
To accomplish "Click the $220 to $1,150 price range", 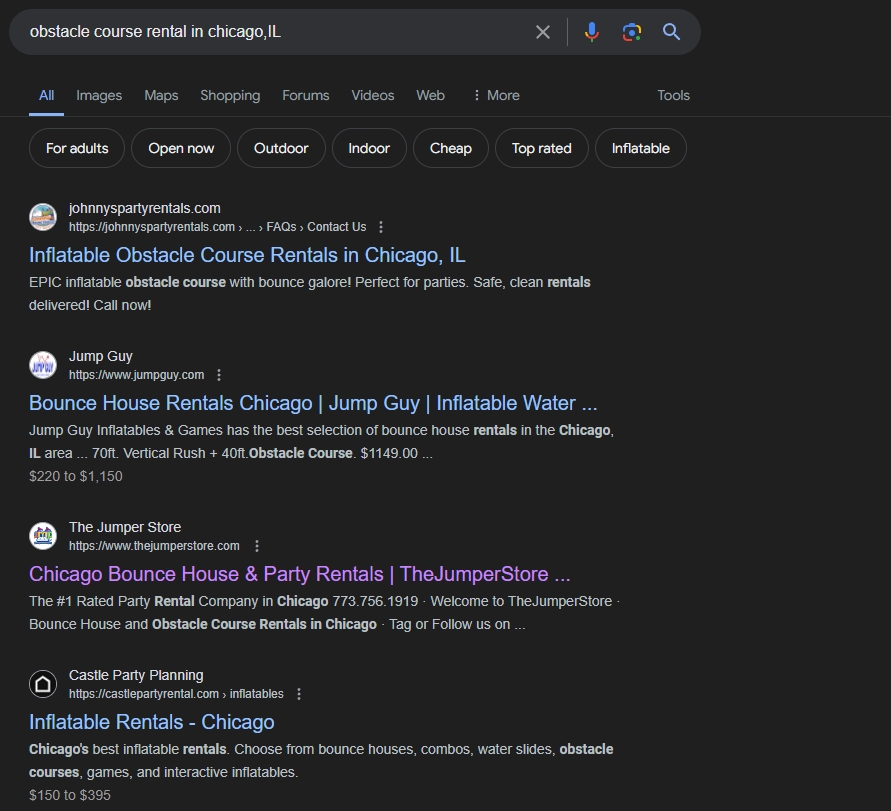I will pyautogui.click(x=76, y=476).
